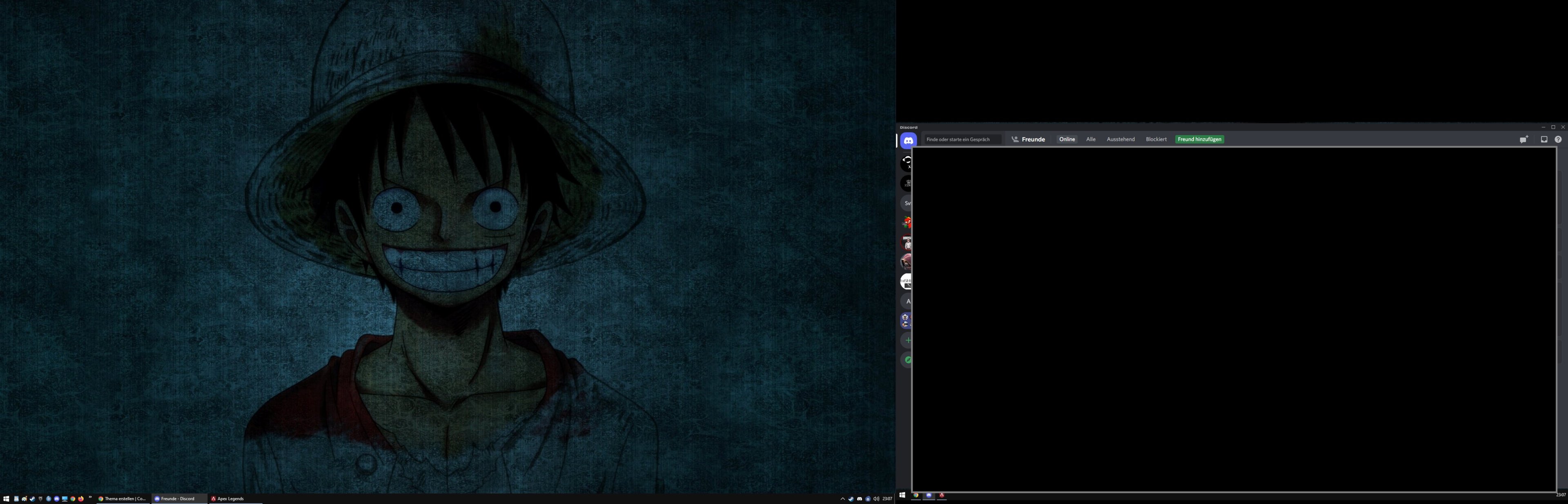This screenshot has height=504, width=1568.
Task: Open Firefox from taskbar quick launch
Action: (81, 499)
